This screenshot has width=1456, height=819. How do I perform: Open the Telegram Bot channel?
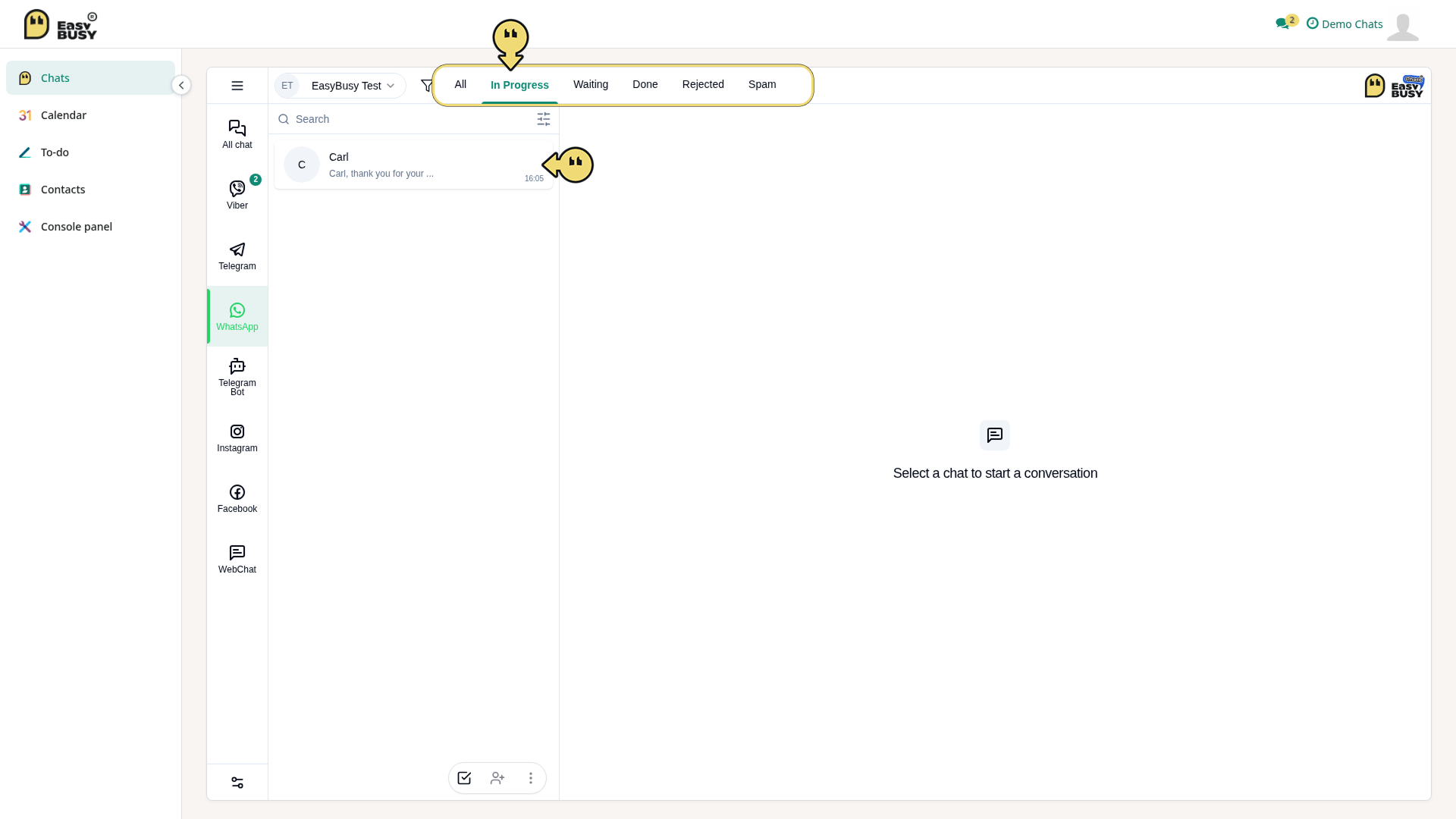[237, 377]
